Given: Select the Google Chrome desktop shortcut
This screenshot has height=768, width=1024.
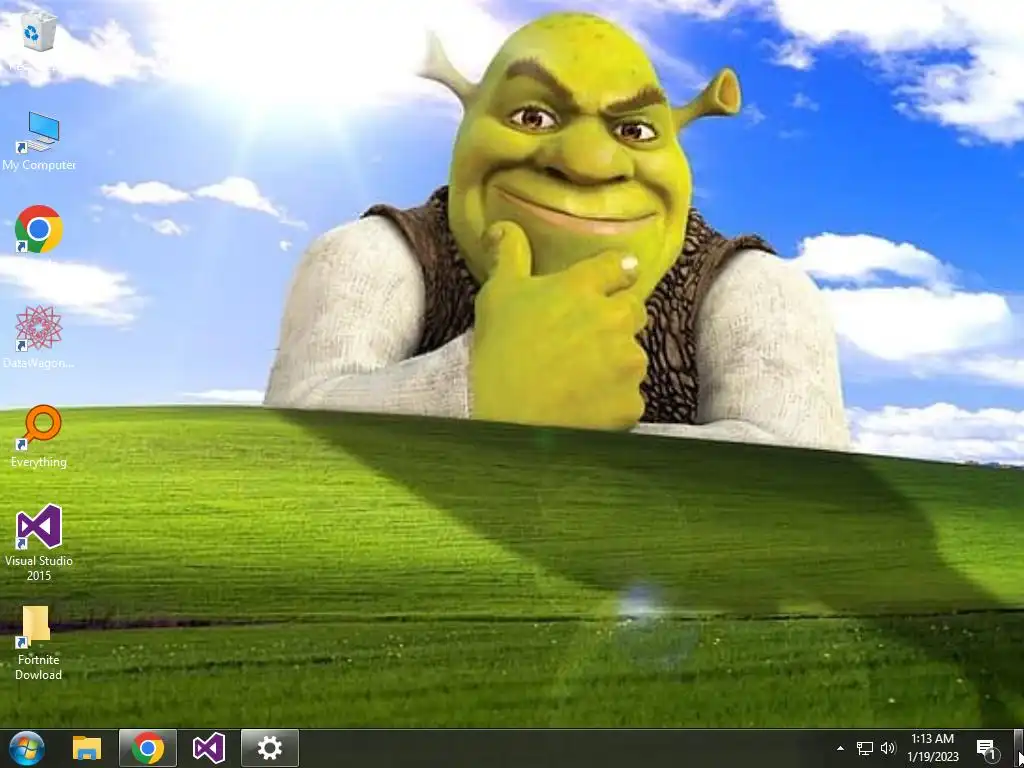Looking at the screenshot, I should [x=39, y=229].
